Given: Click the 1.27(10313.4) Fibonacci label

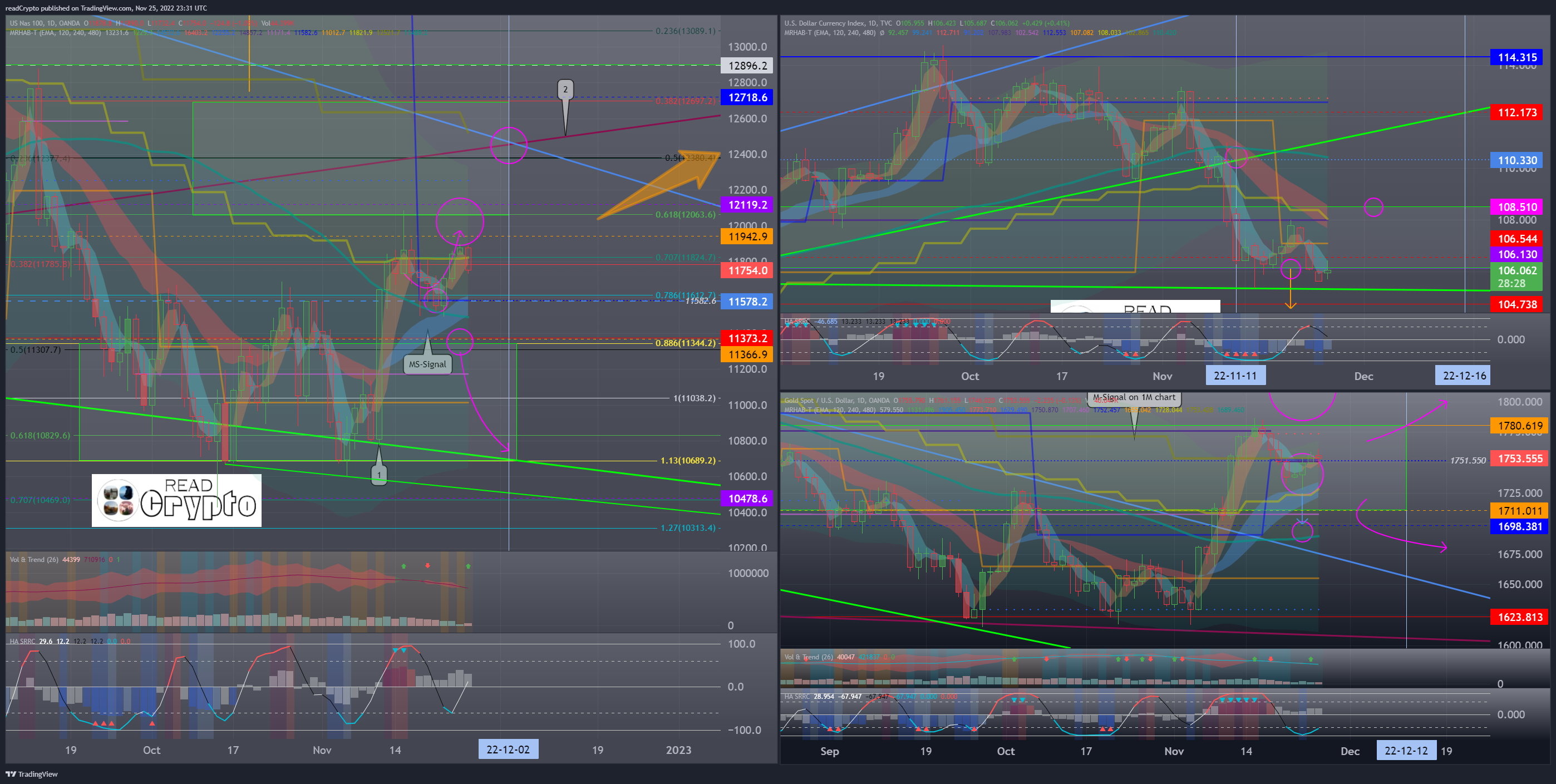Looking at the screenshot, I should (x=687, y=528).
